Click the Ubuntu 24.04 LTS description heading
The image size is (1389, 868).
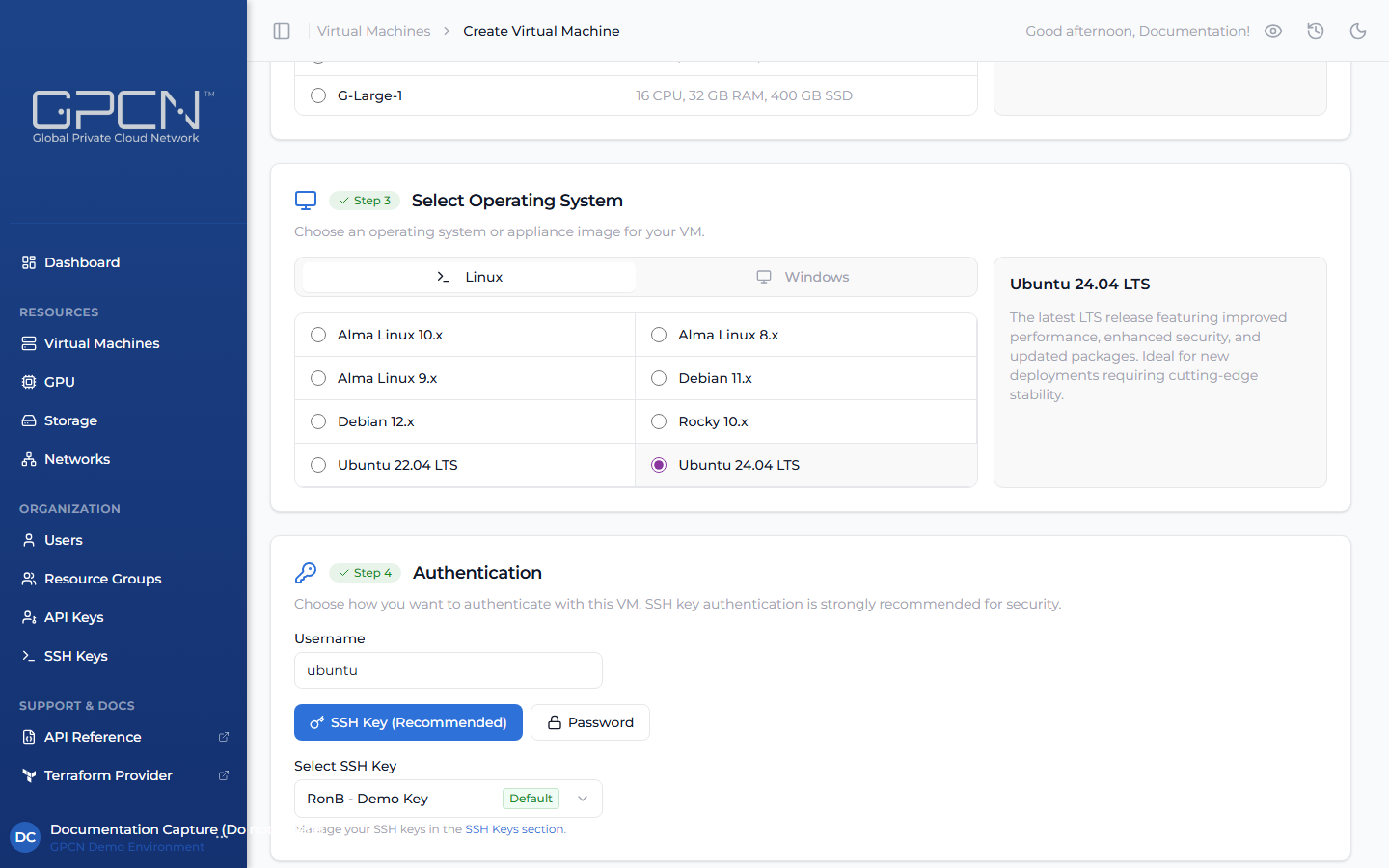1080,285
